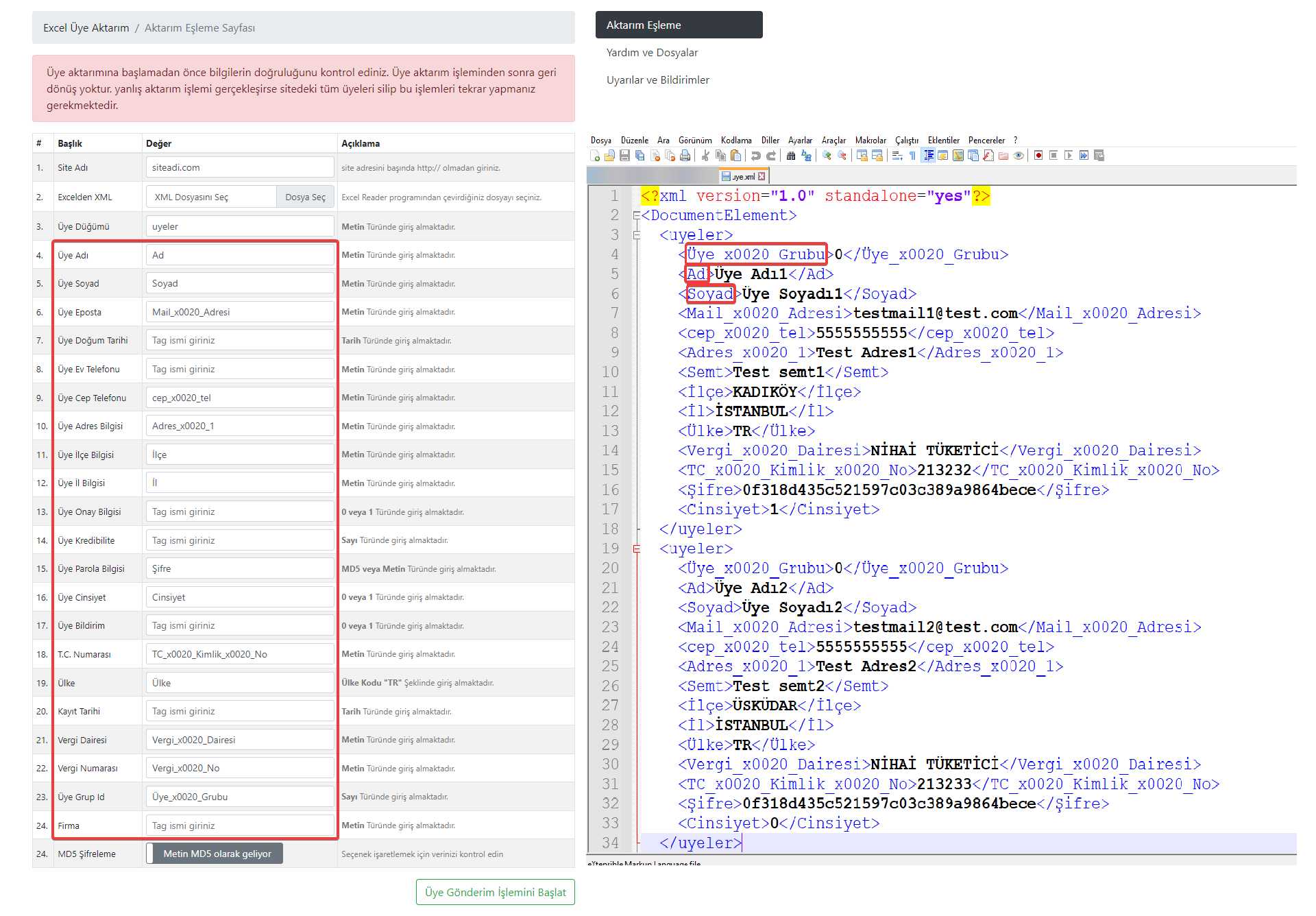Click the Playback macro icon
This screenshot has width=1316, height=916.
coord(1068,156)
